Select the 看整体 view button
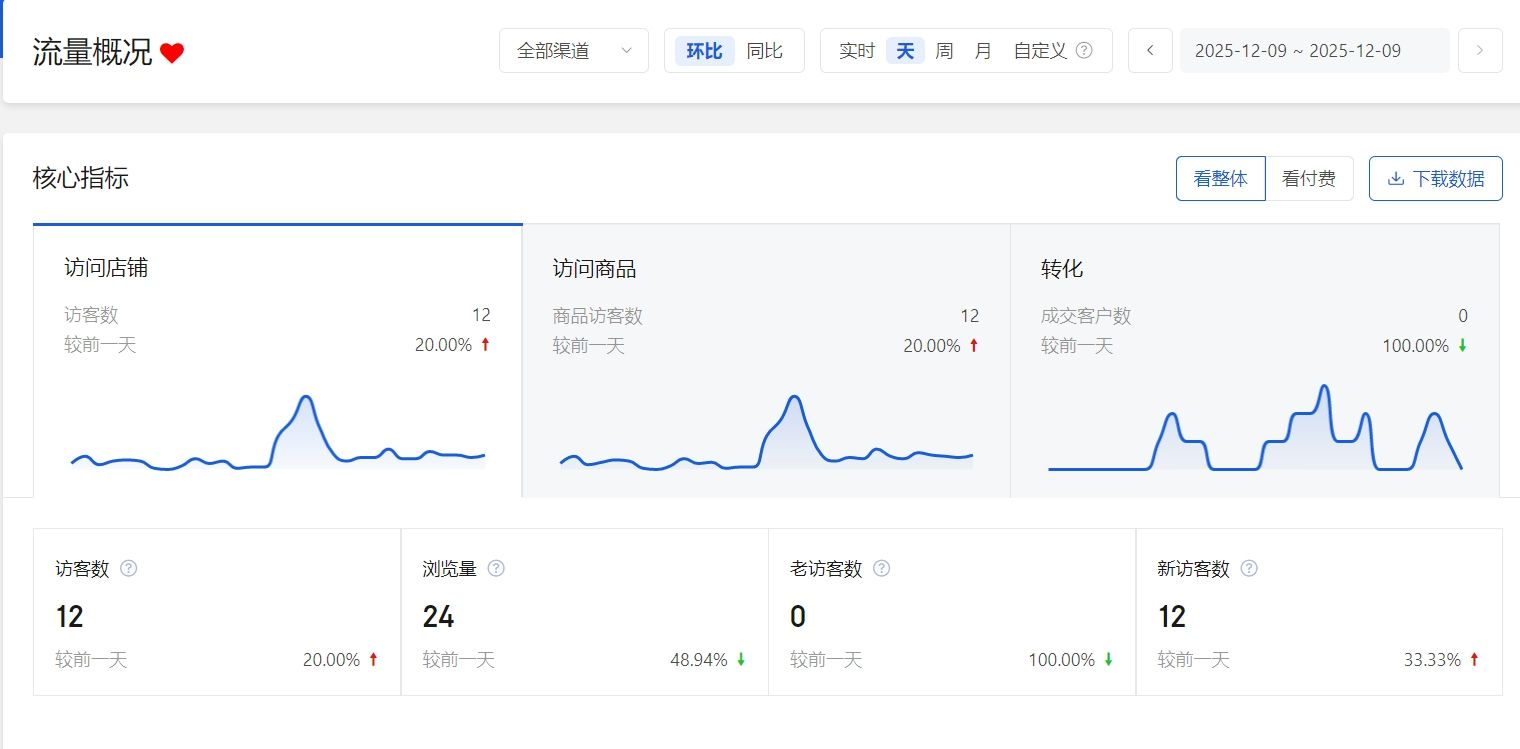 tap(1221, 179)
